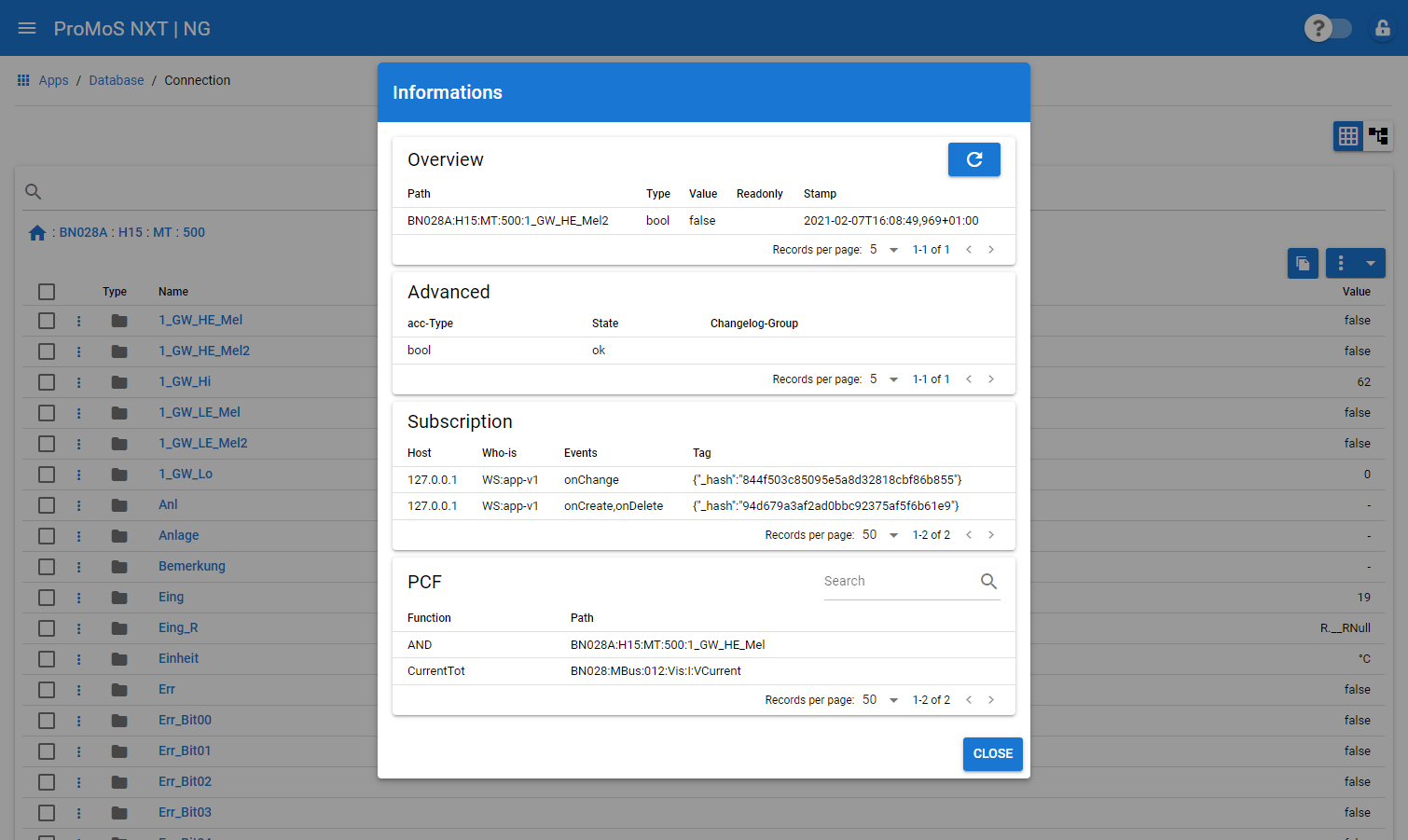
Task: Click the copy button above table
Action: (1303, 263)
